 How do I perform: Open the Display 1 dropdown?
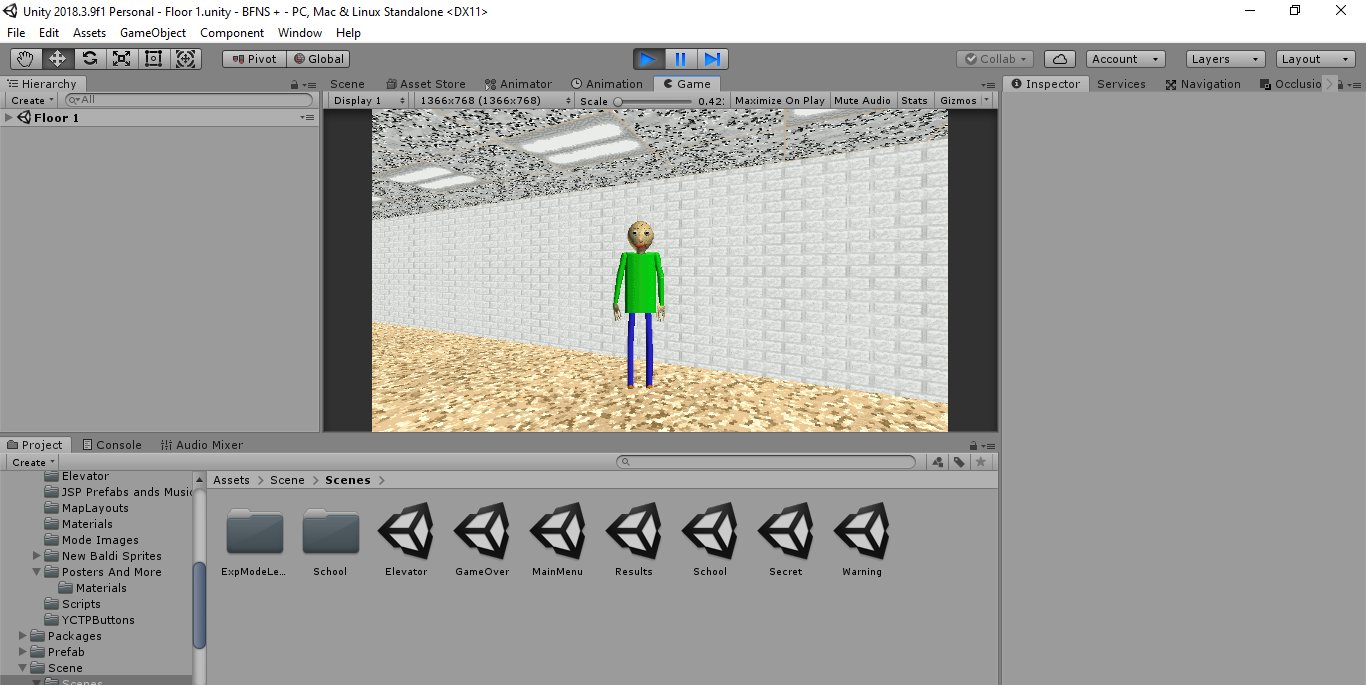click(369, 101)
